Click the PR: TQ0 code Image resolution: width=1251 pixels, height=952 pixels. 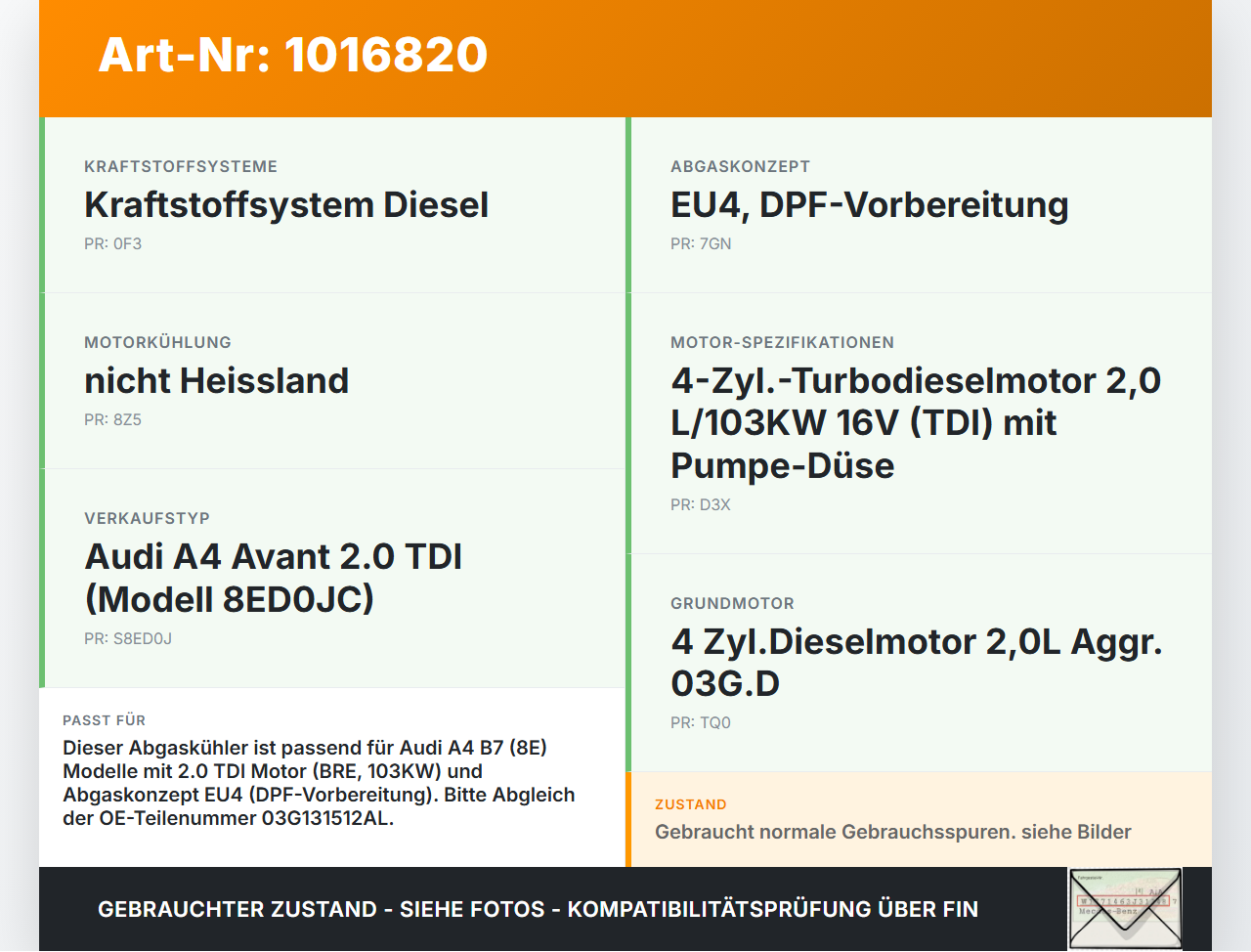[x=701, y=722]
